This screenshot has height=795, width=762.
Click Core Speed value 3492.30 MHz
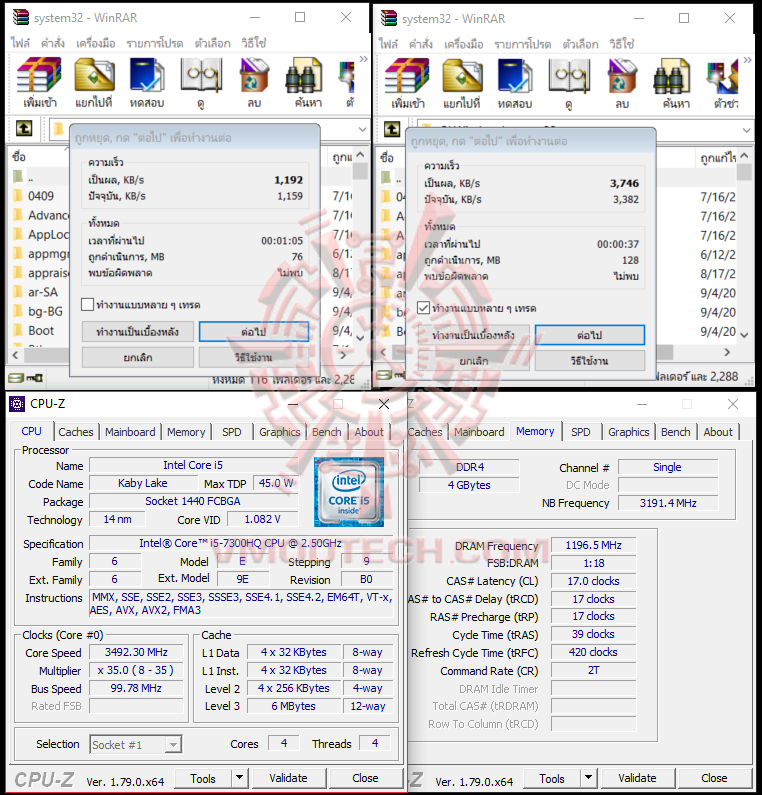point(136,652)
